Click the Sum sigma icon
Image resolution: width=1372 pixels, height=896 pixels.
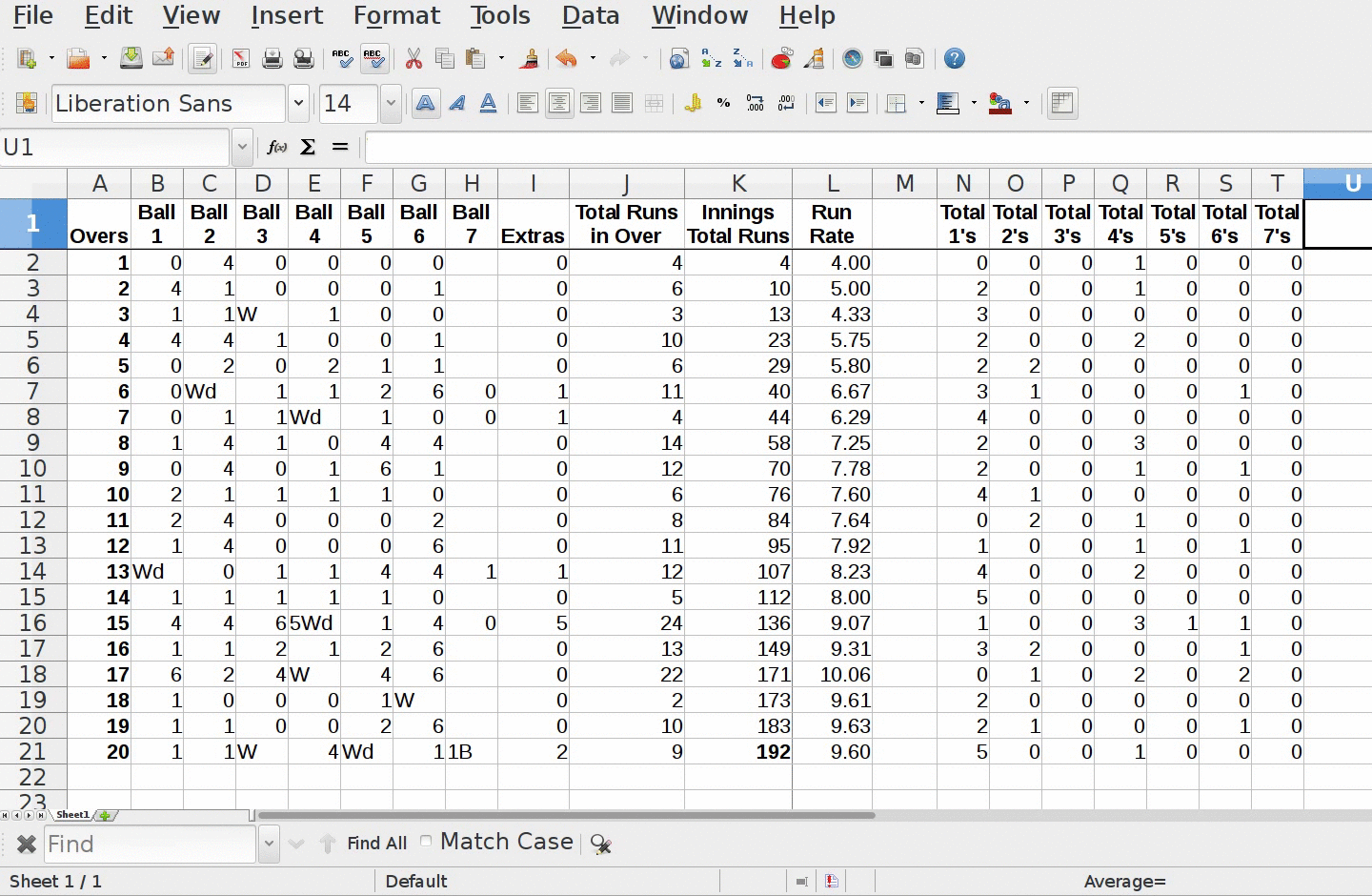(x=308, y=147)
